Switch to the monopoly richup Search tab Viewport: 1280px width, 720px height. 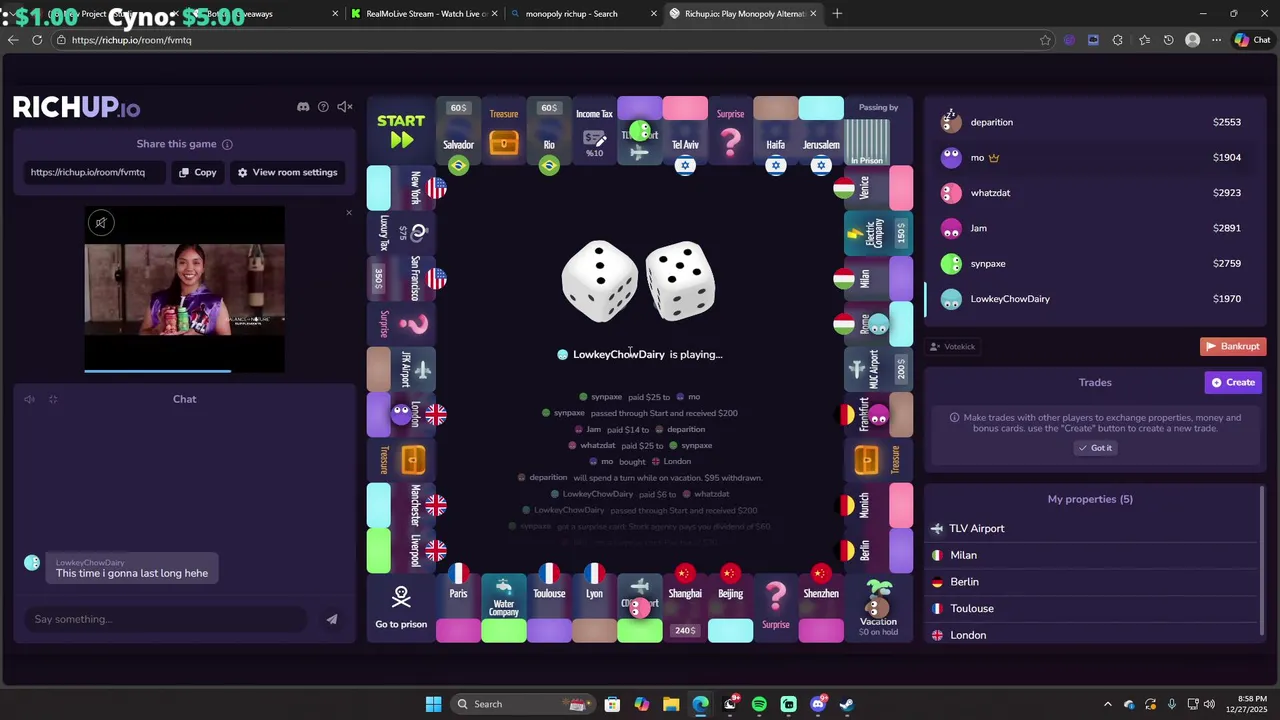tap(581, 14)
